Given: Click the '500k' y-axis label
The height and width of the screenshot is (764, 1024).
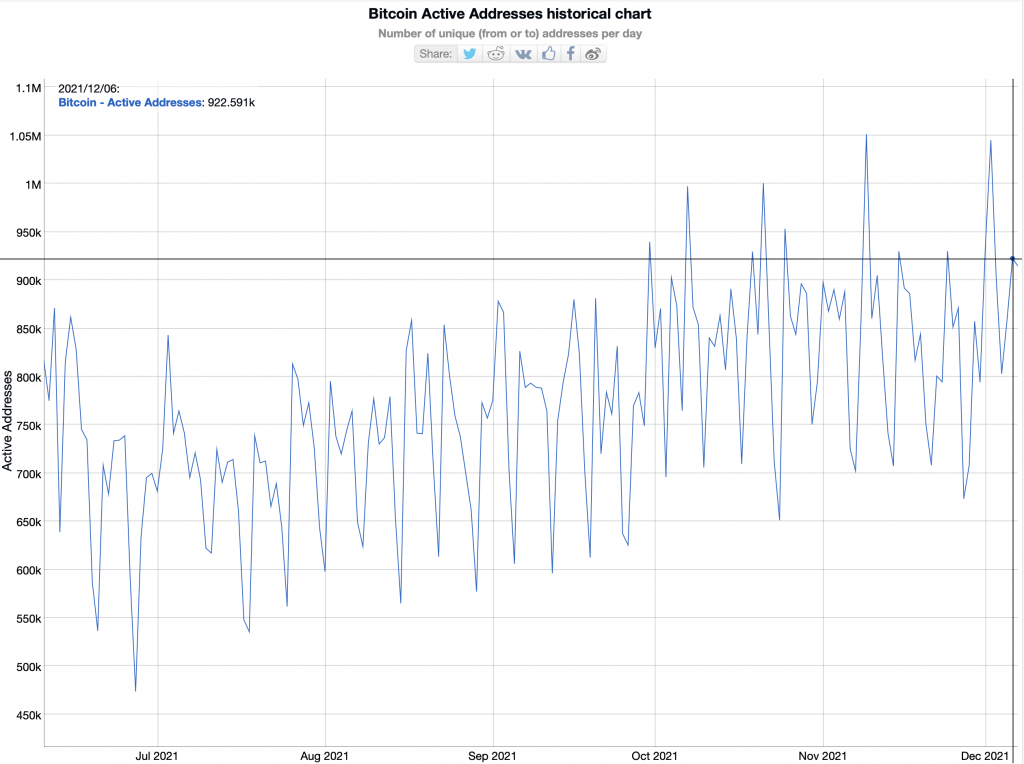Looking at the screenshot, I should tap(27, 667).
